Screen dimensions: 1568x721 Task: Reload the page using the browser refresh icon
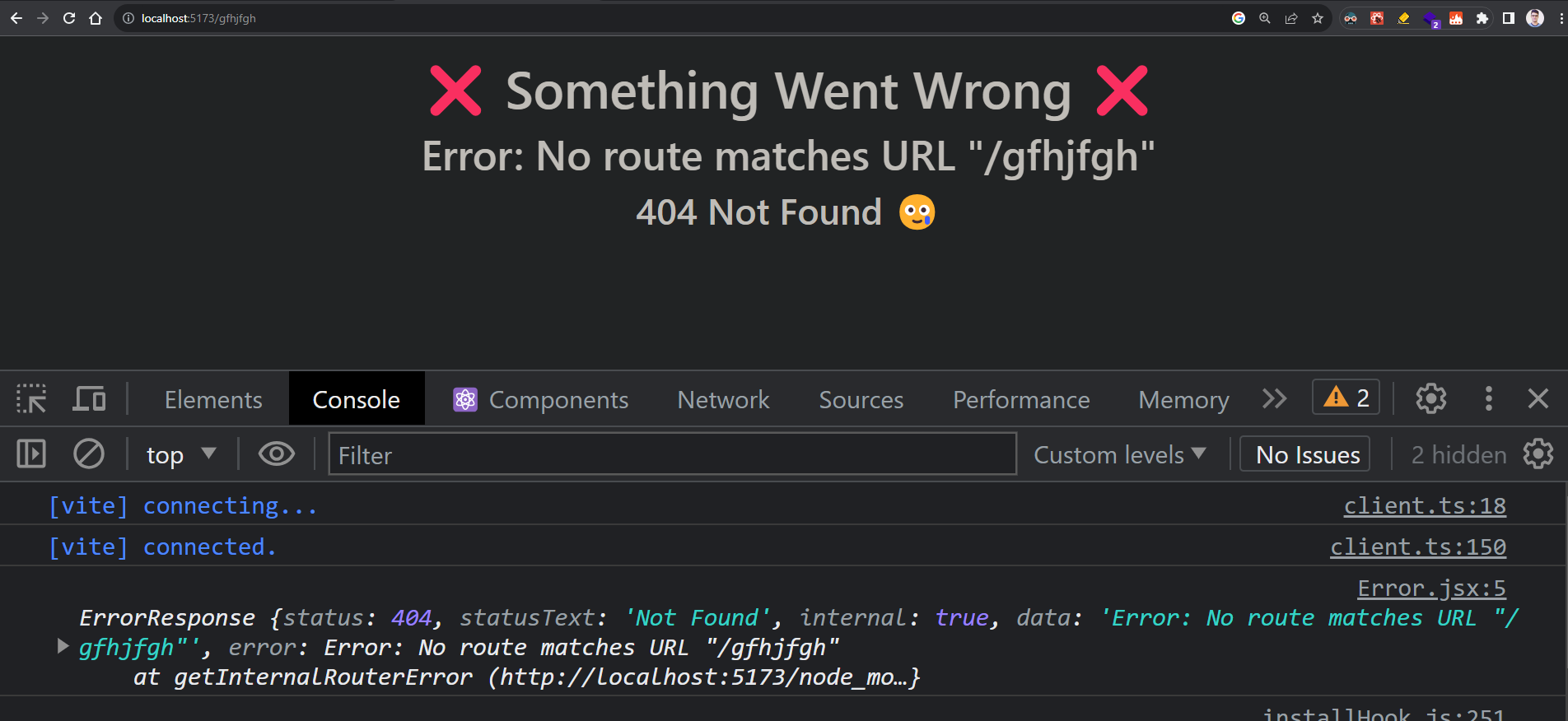(69, 18)
